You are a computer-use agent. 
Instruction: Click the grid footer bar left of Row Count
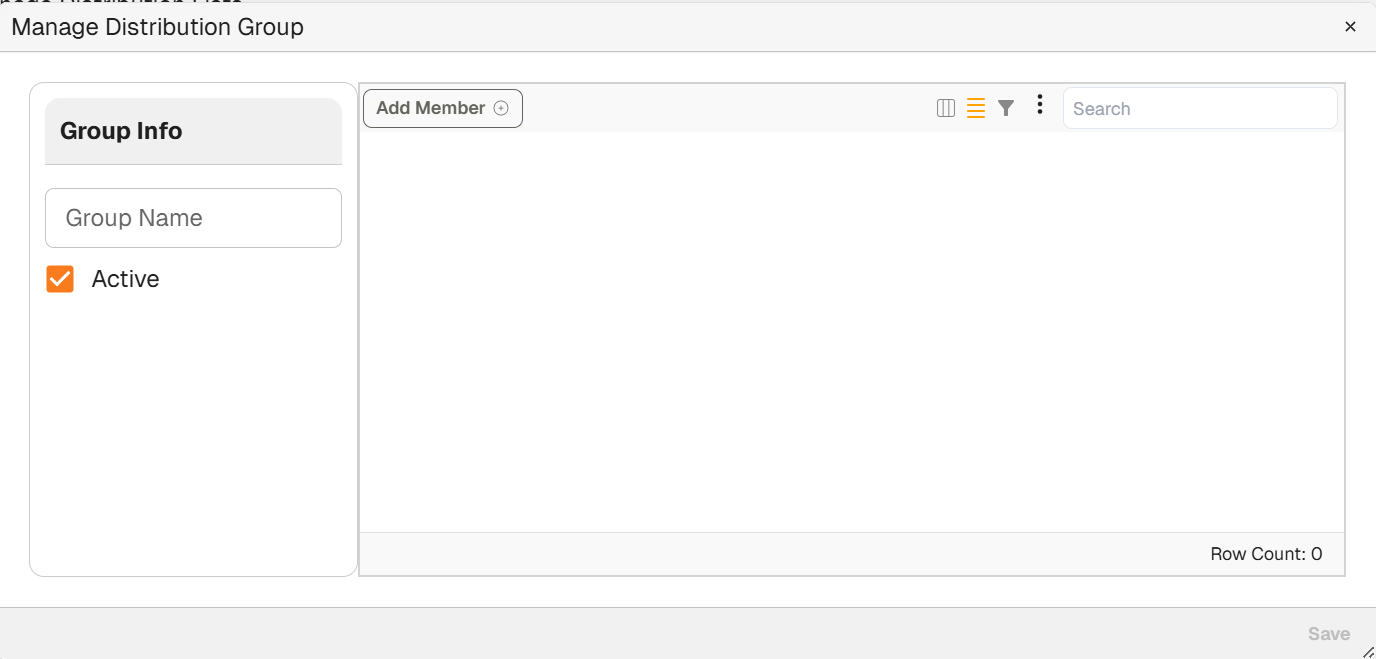[x=750, y=554]
